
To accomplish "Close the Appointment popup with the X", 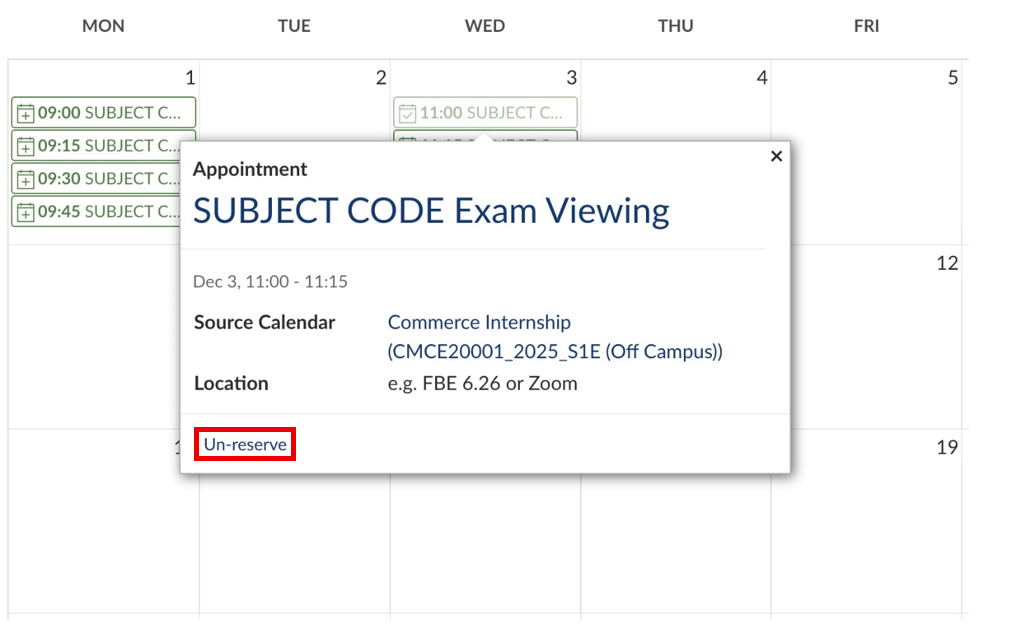I will (x=777, y=156).
